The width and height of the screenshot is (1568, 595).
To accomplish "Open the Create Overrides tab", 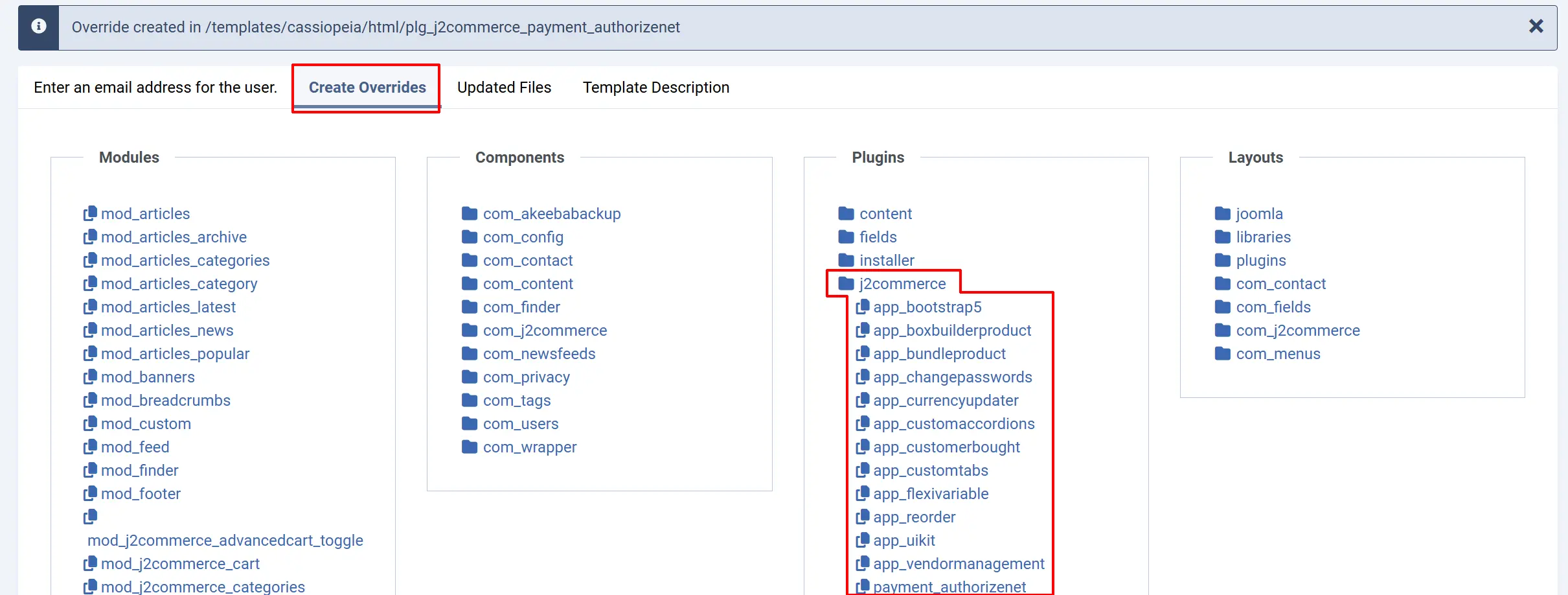I will [367, 87].
